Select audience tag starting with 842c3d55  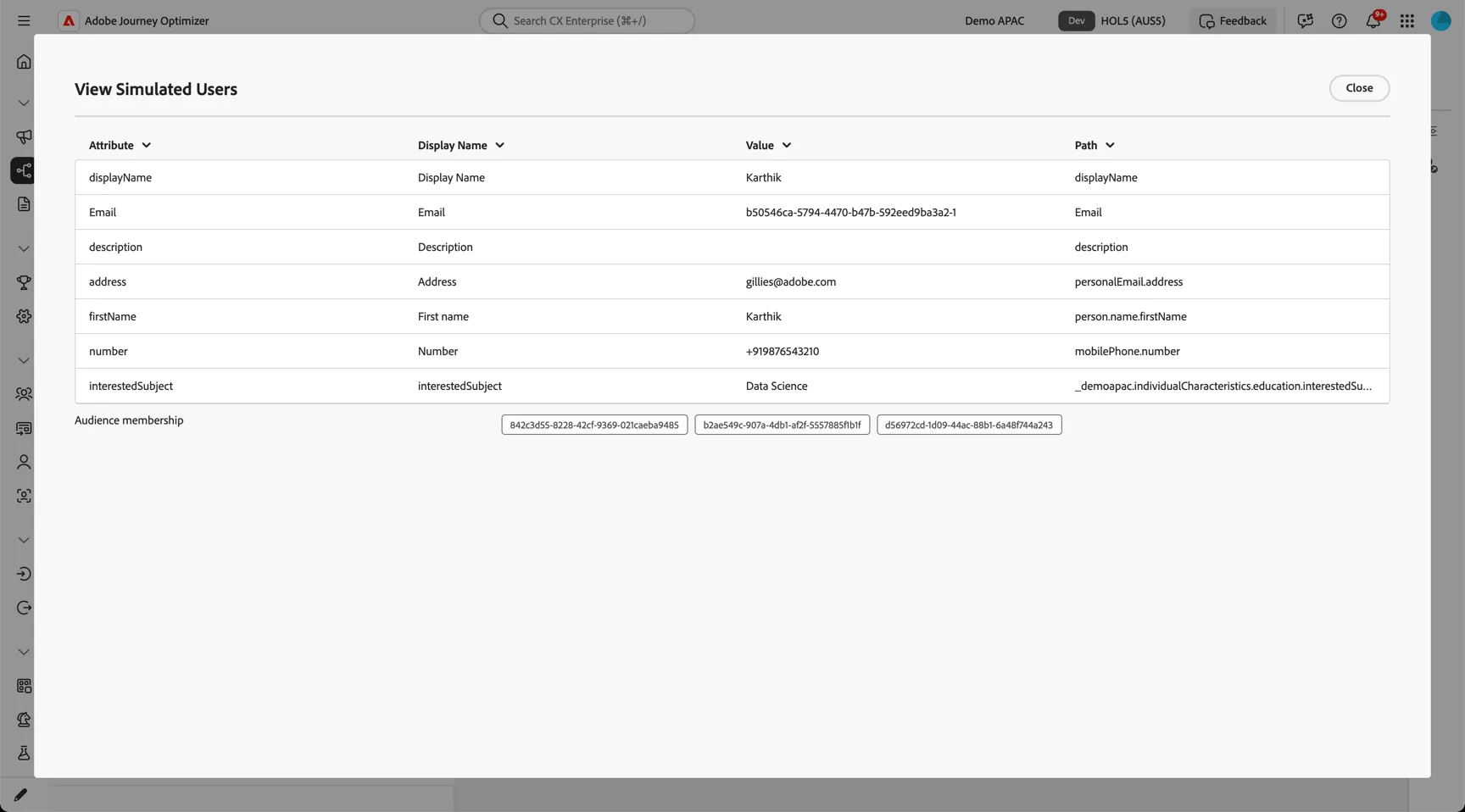(x=594, y=425)
